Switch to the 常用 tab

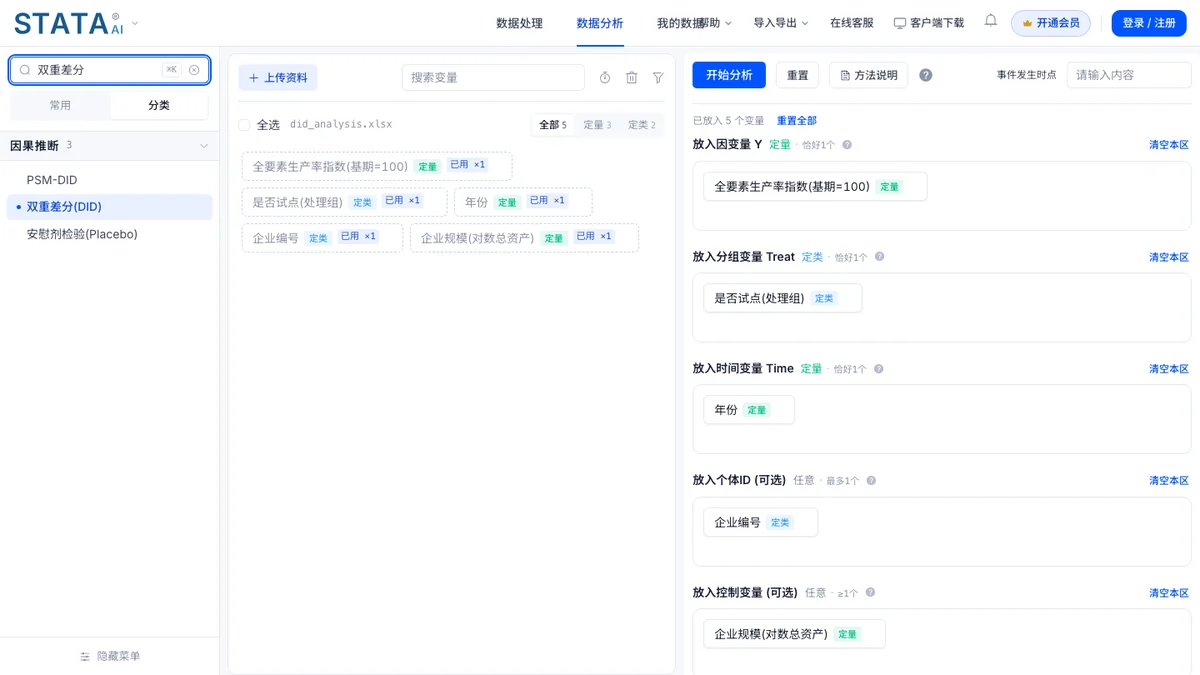coord(60,105)
